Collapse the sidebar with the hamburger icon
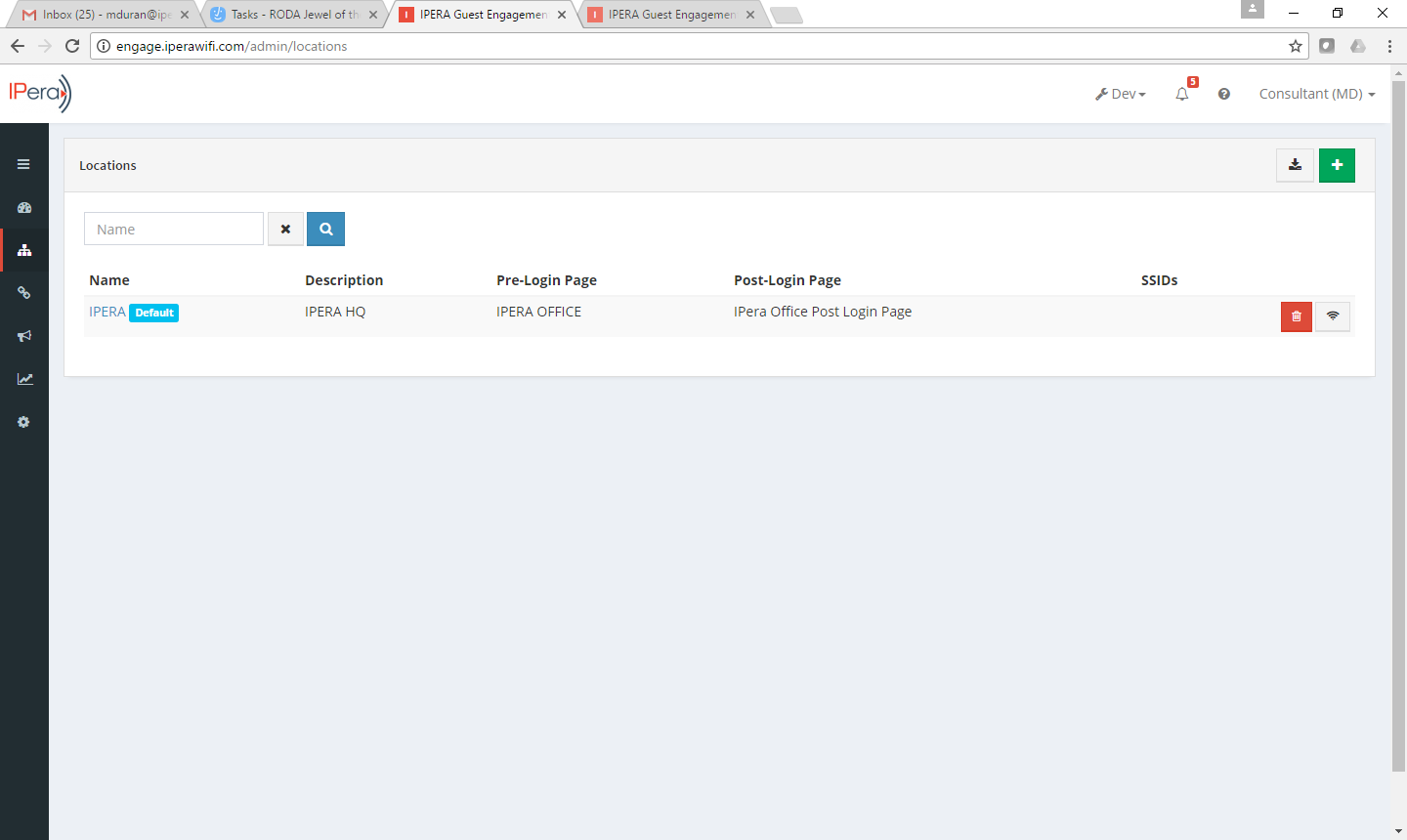 coord(24,164)
